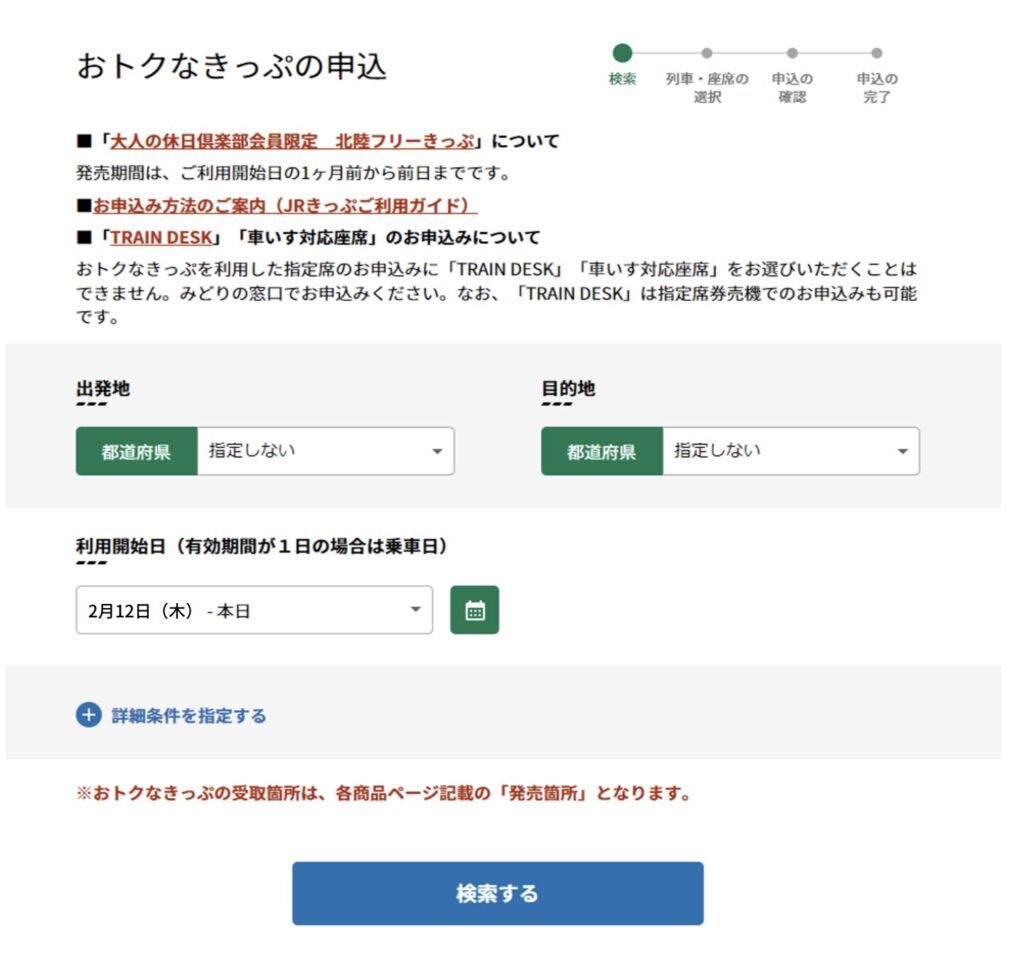Viewport: 1024px width, 956px height.
Task: Click the blue plus circle icon
Action: coord(89,715)
